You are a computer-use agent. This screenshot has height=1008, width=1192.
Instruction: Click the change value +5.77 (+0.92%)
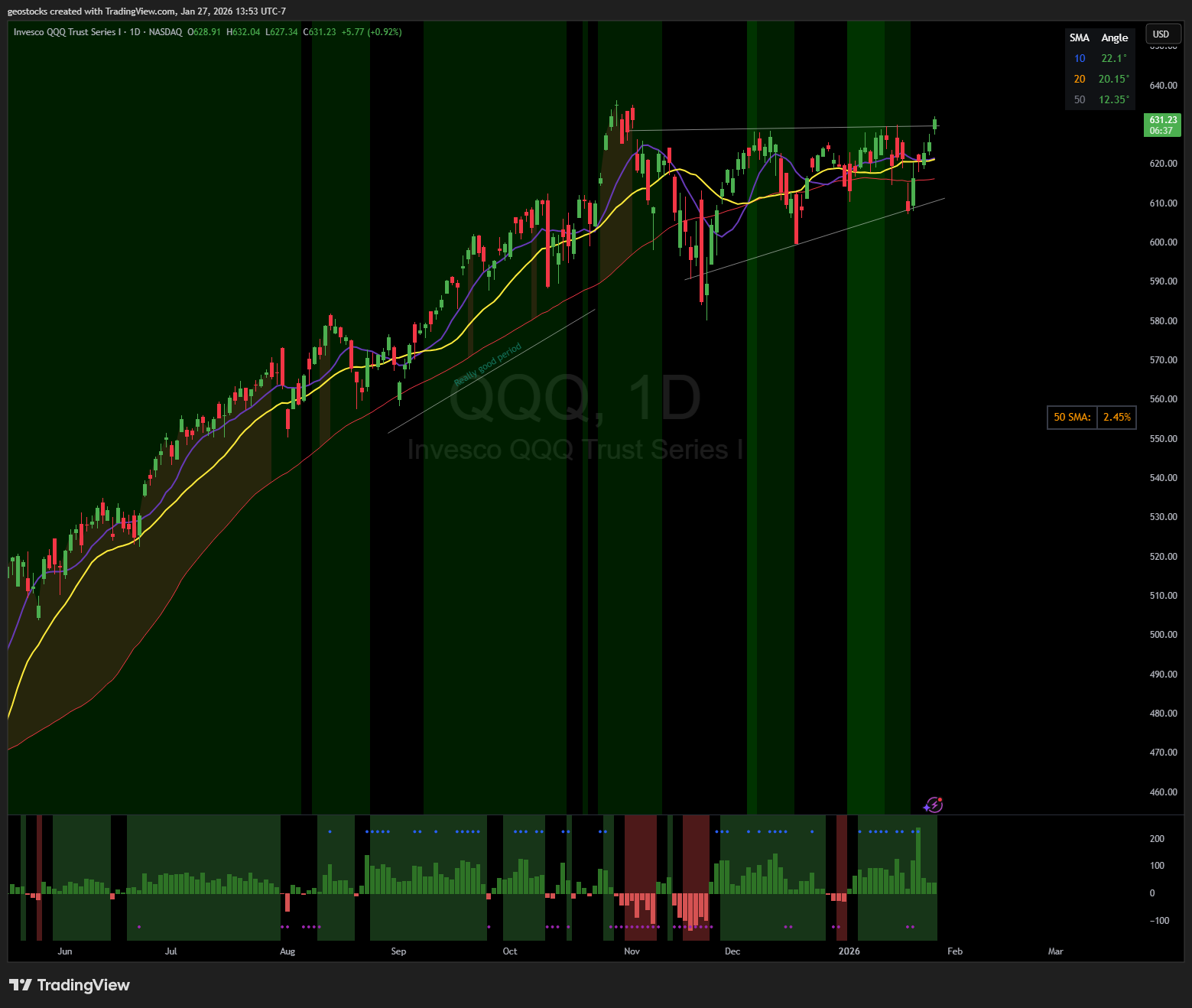click(x=372, y=32)
